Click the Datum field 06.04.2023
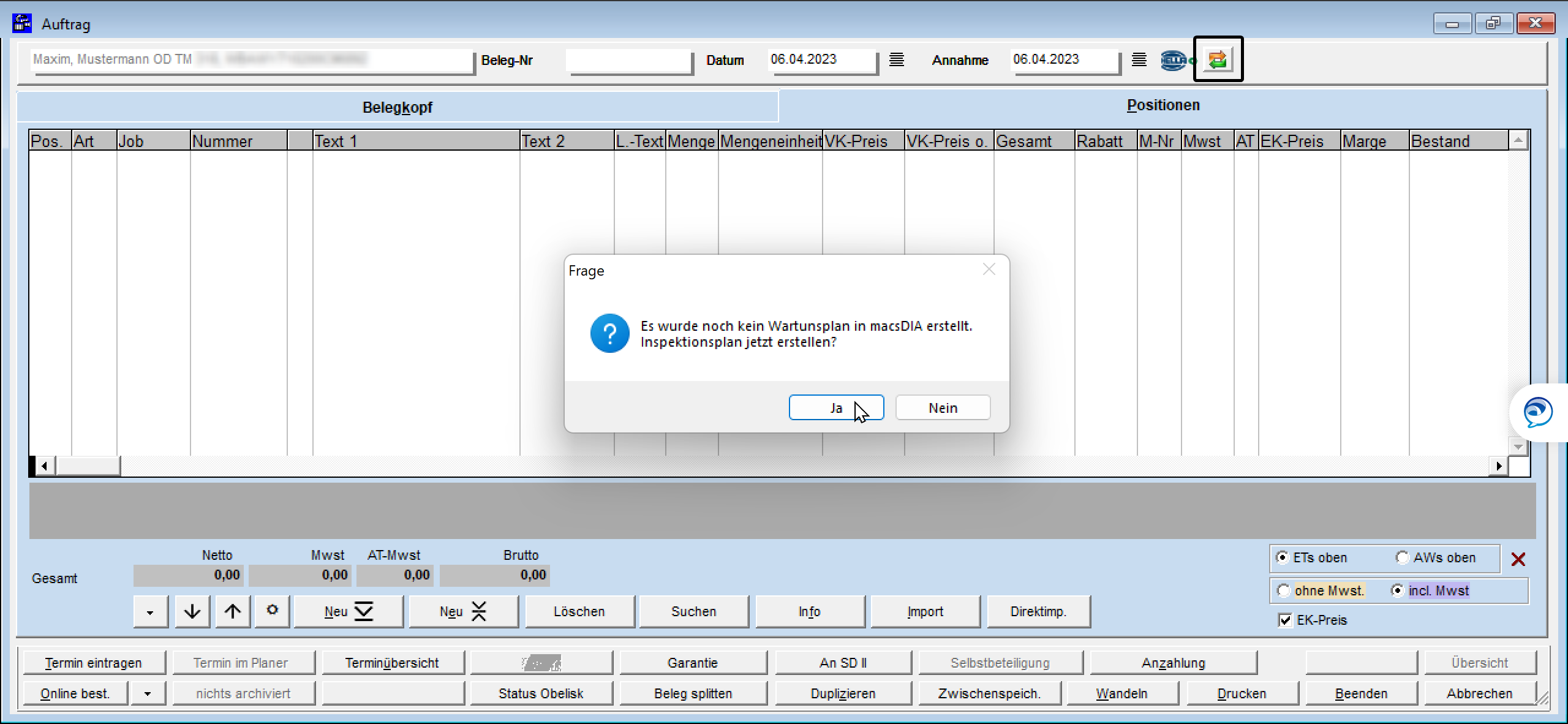 tap(822, 60)
